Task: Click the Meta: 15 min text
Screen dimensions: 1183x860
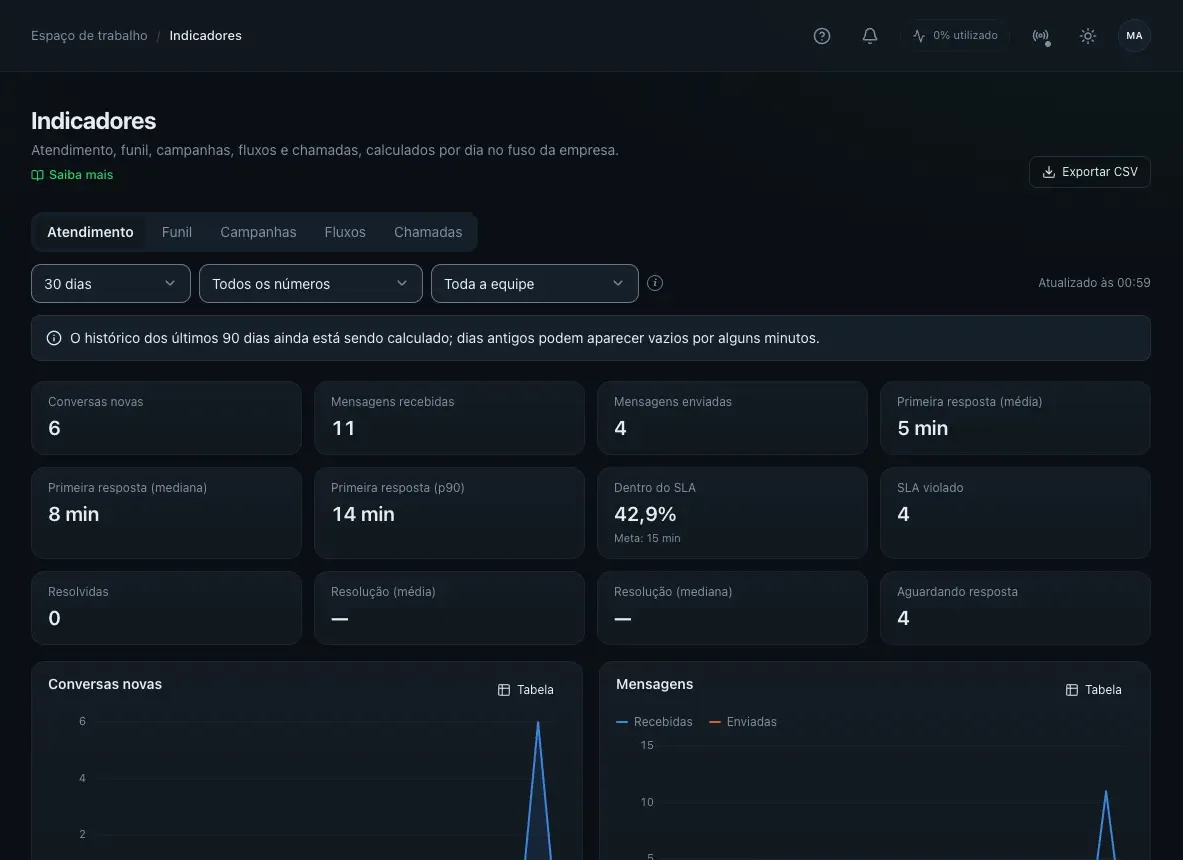Action: point(647,539)
